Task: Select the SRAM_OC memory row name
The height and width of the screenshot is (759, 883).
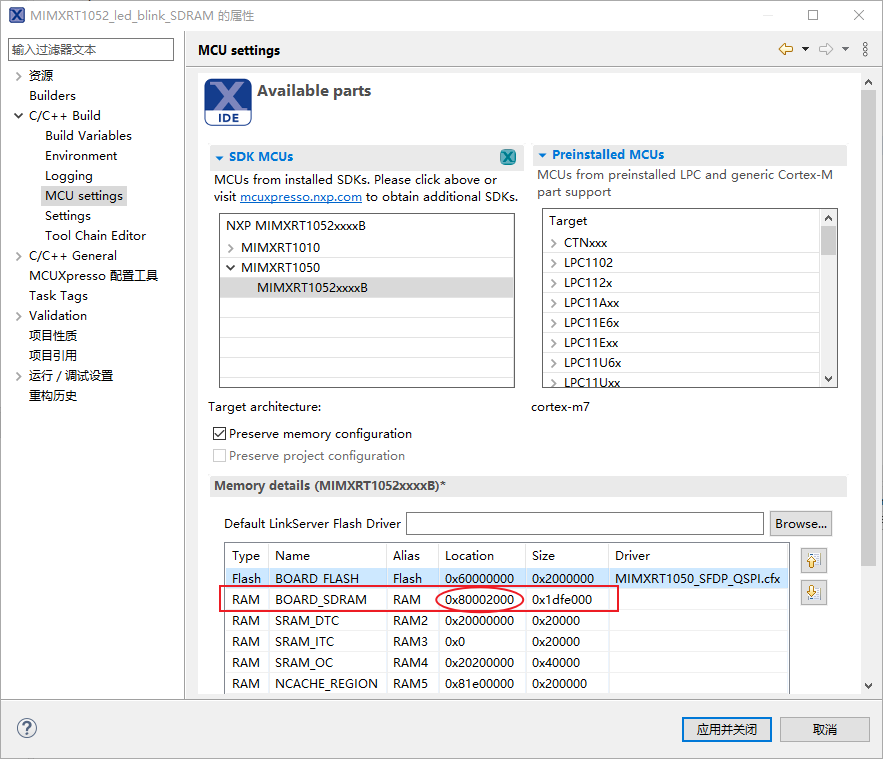Action: tap(304, 663)
